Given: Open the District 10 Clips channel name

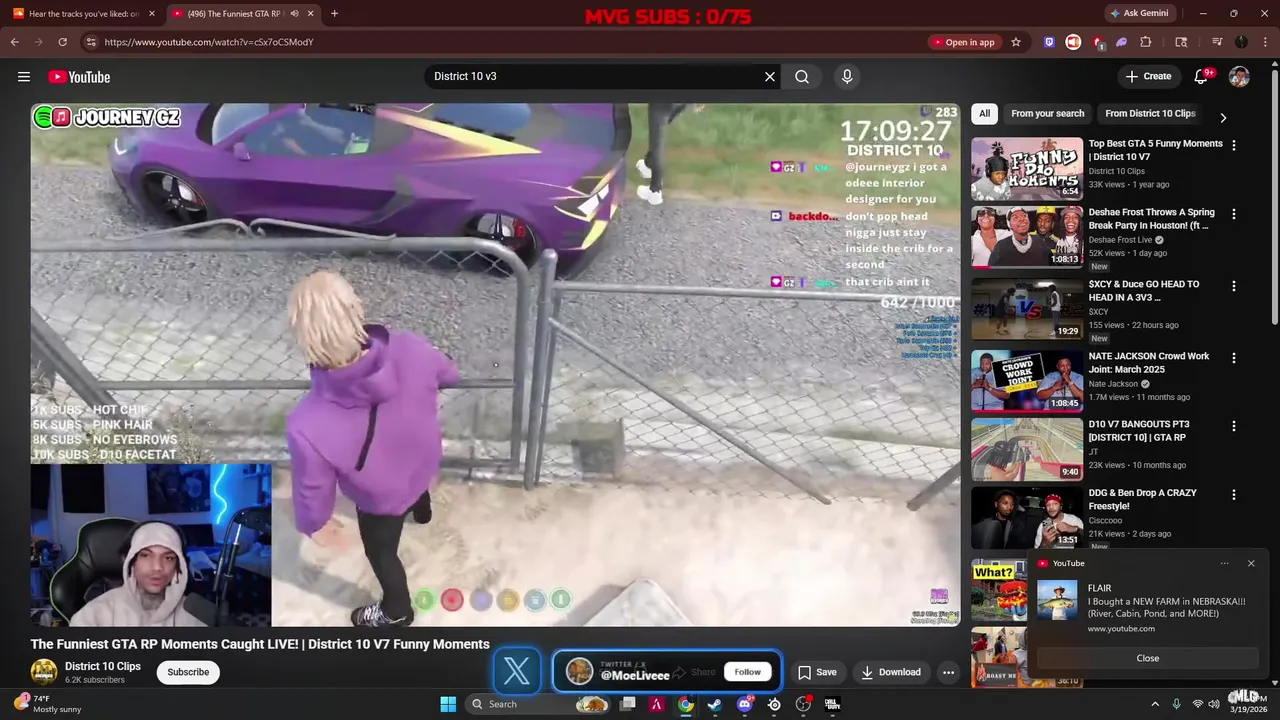Looking at the screenshot, I should (x=103, y=666).
